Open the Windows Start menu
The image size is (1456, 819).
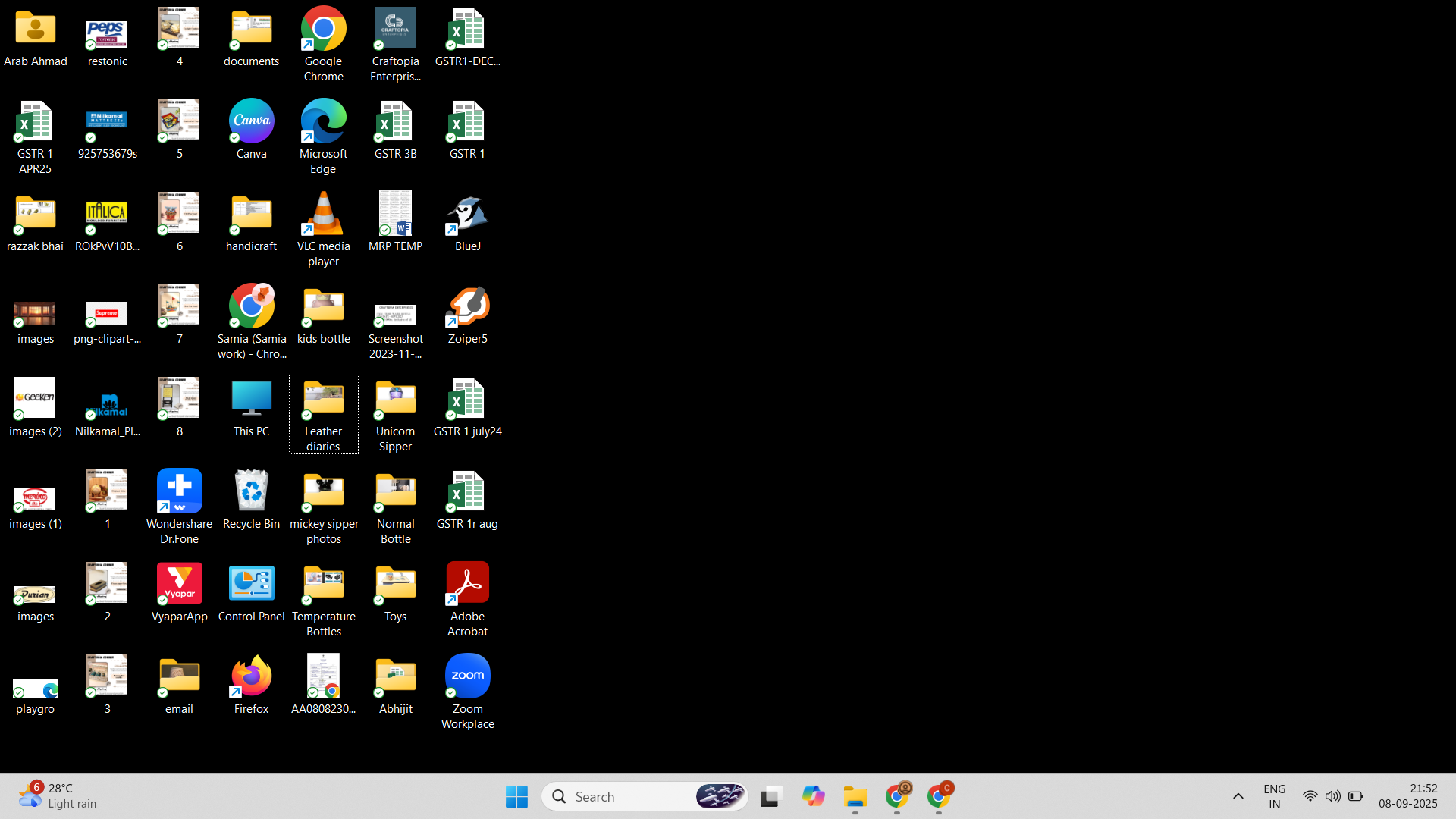pos(516,797)
